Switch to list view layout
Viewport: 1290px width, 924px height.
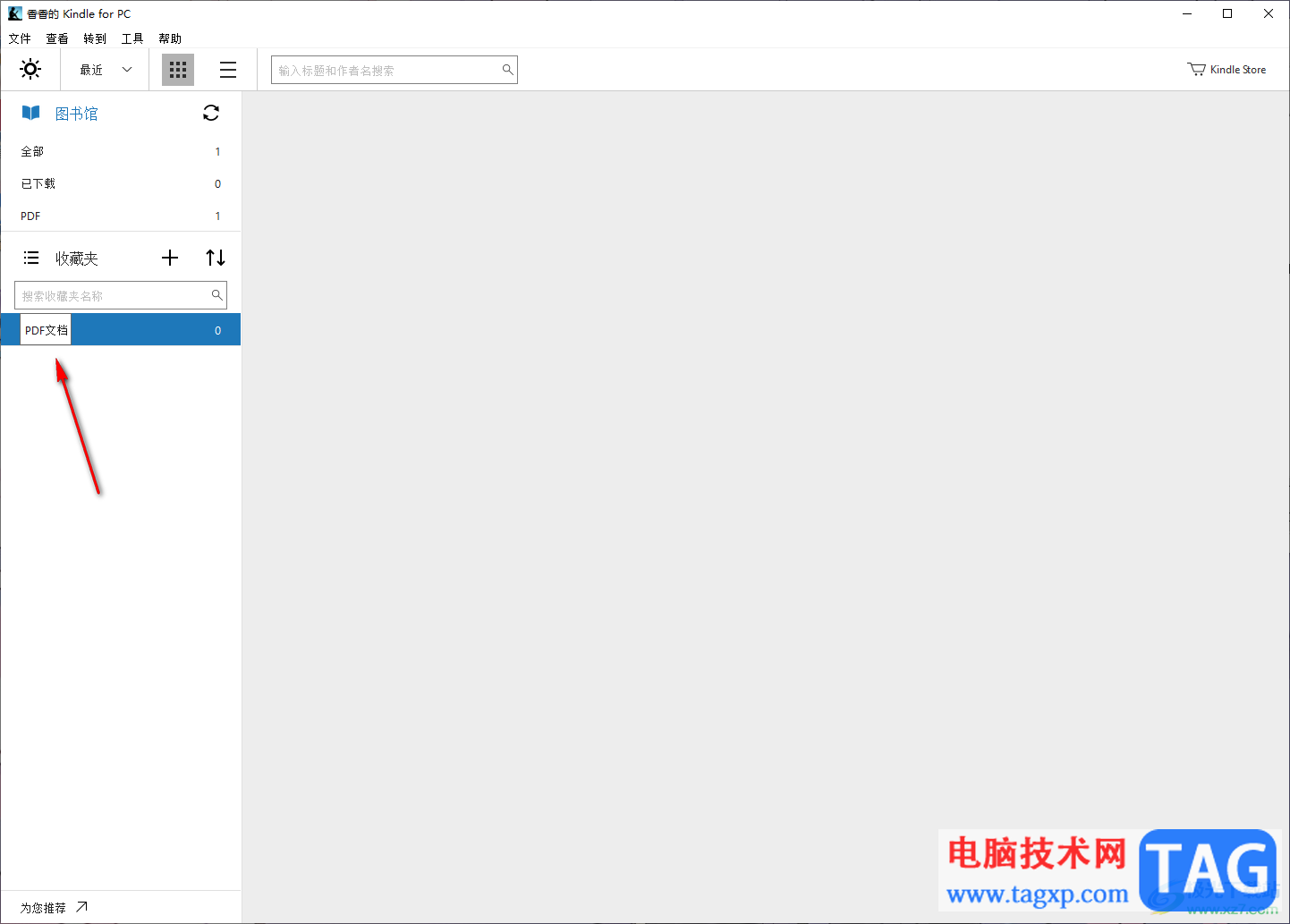tap(228, 70)
